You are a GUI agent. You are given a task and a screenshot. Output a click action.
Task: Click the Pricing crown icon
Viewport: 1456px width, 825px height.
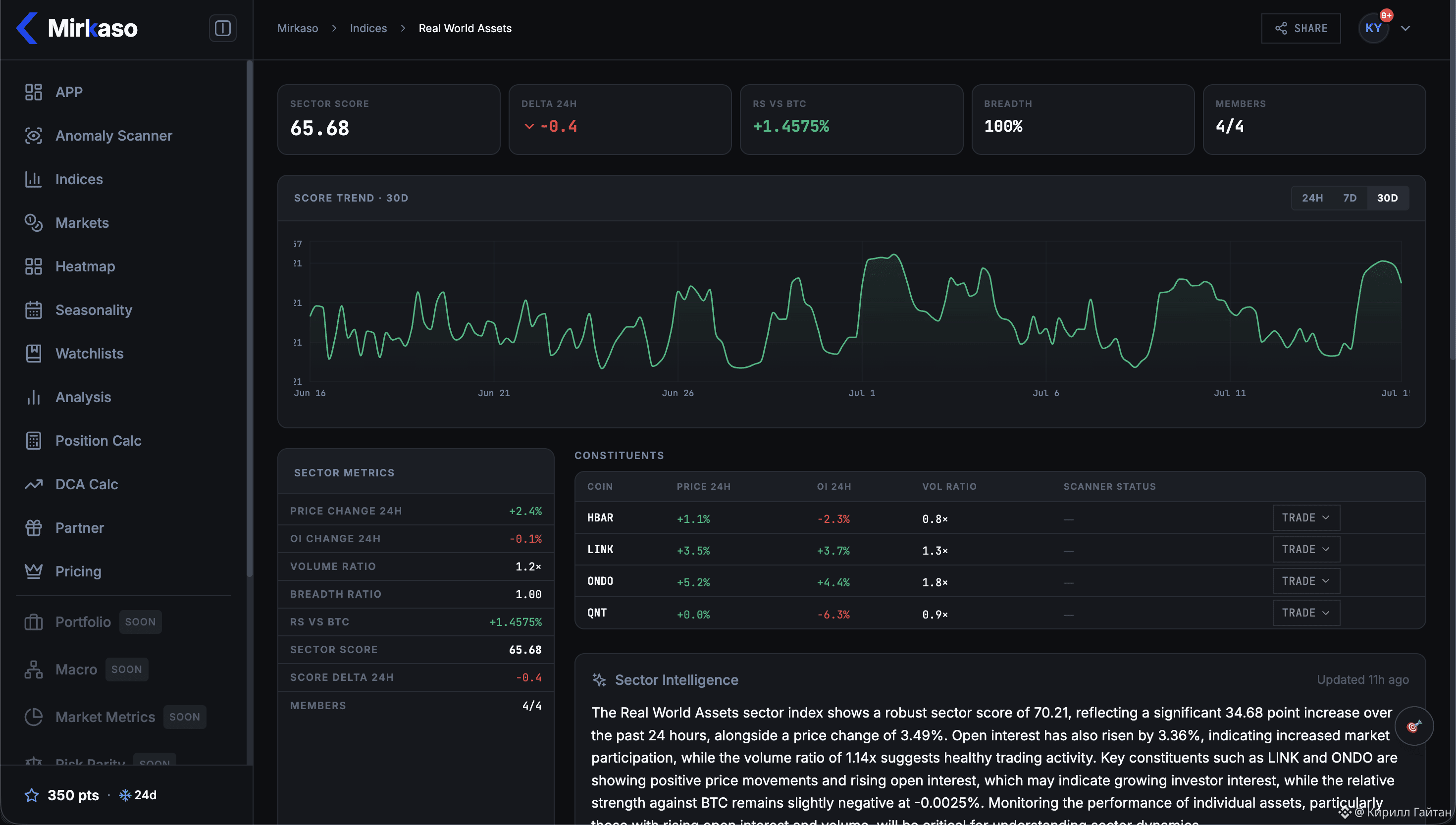point(33,571)
